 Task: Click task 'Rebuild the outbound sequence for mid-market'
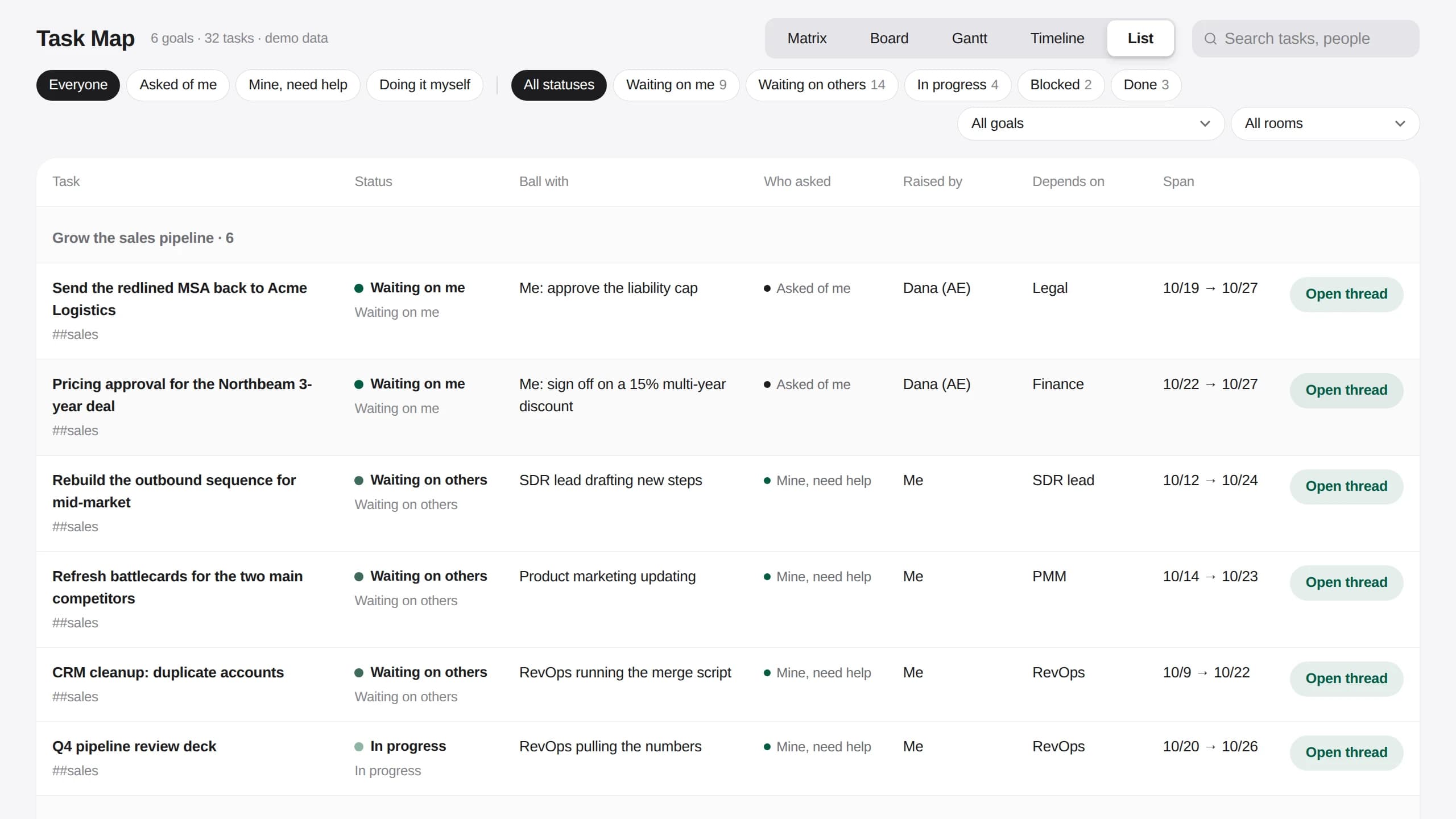pyautogui.click(x=174, y=491)
